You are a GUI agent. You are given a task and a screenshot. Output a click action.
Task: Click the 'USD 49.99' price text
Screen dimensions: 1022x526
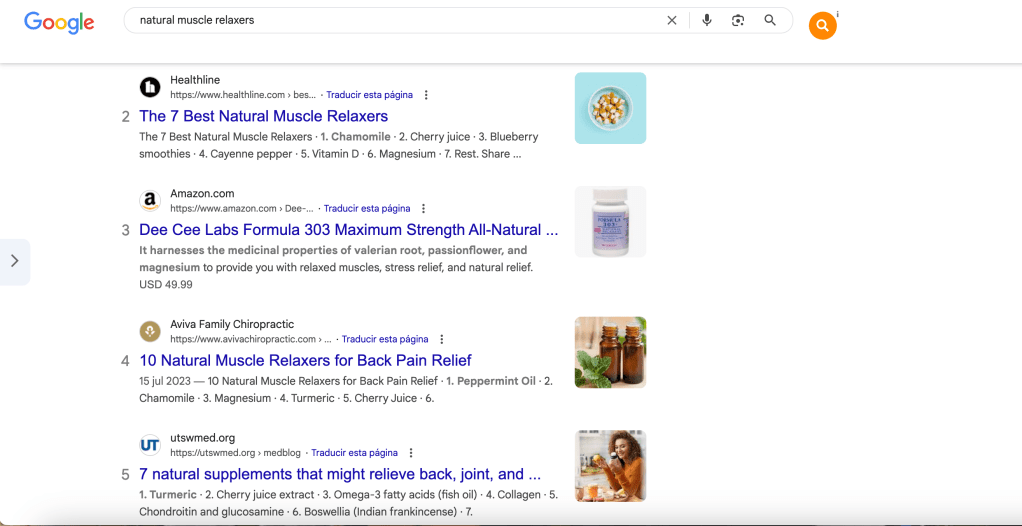tap(166, 285)
